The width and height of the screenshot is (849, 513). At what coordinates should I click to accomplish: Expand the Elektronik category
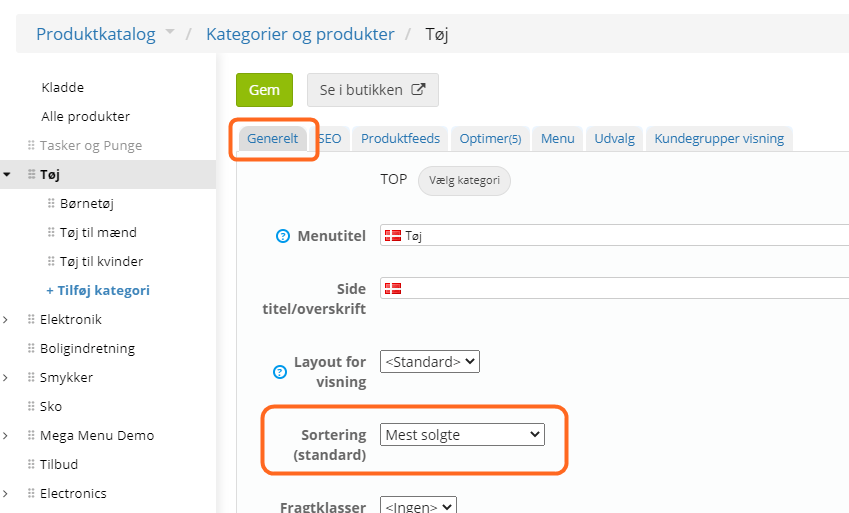click(x=5, y=320)
